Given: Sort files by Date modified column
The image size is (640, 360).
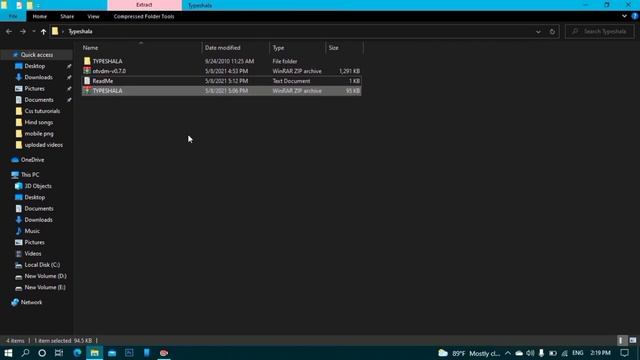Looking at the screenshot, I should (235, 48).
